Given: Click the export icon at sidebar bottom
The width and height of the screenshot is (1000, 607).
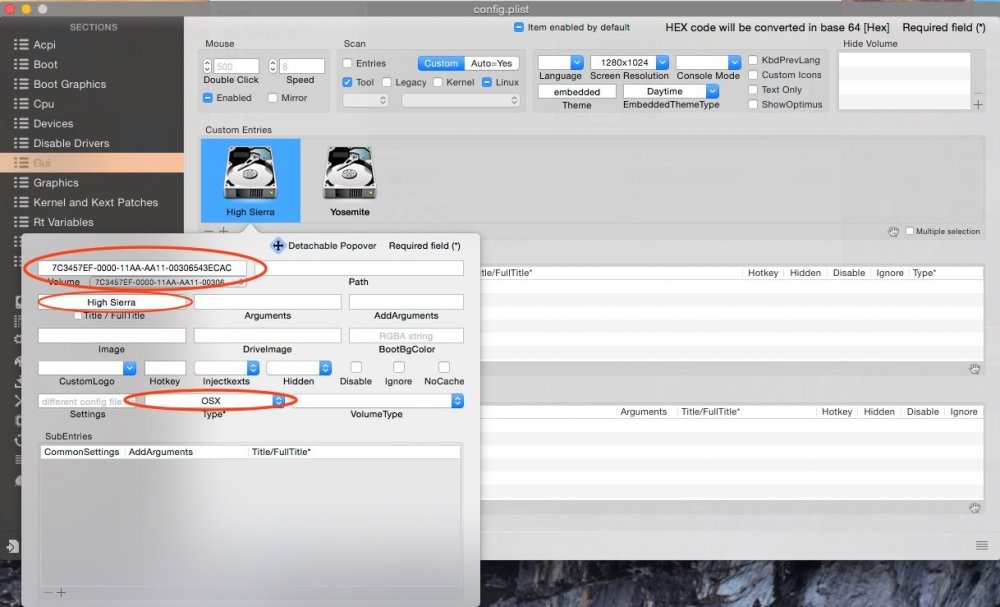Looking at the screenshot, I should (12, 546).
